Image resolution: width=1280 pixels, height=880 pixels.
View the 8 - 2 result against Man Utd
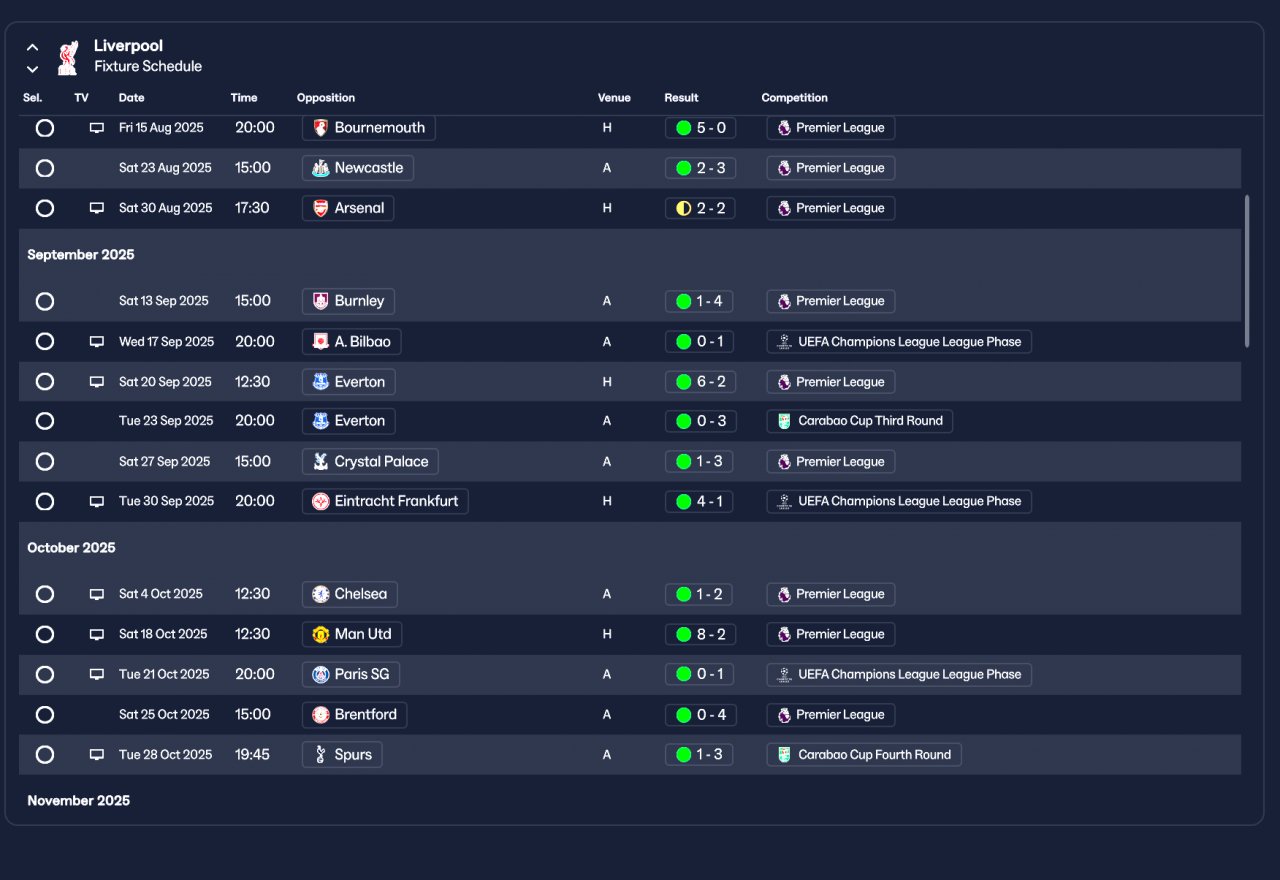[700, 634]
